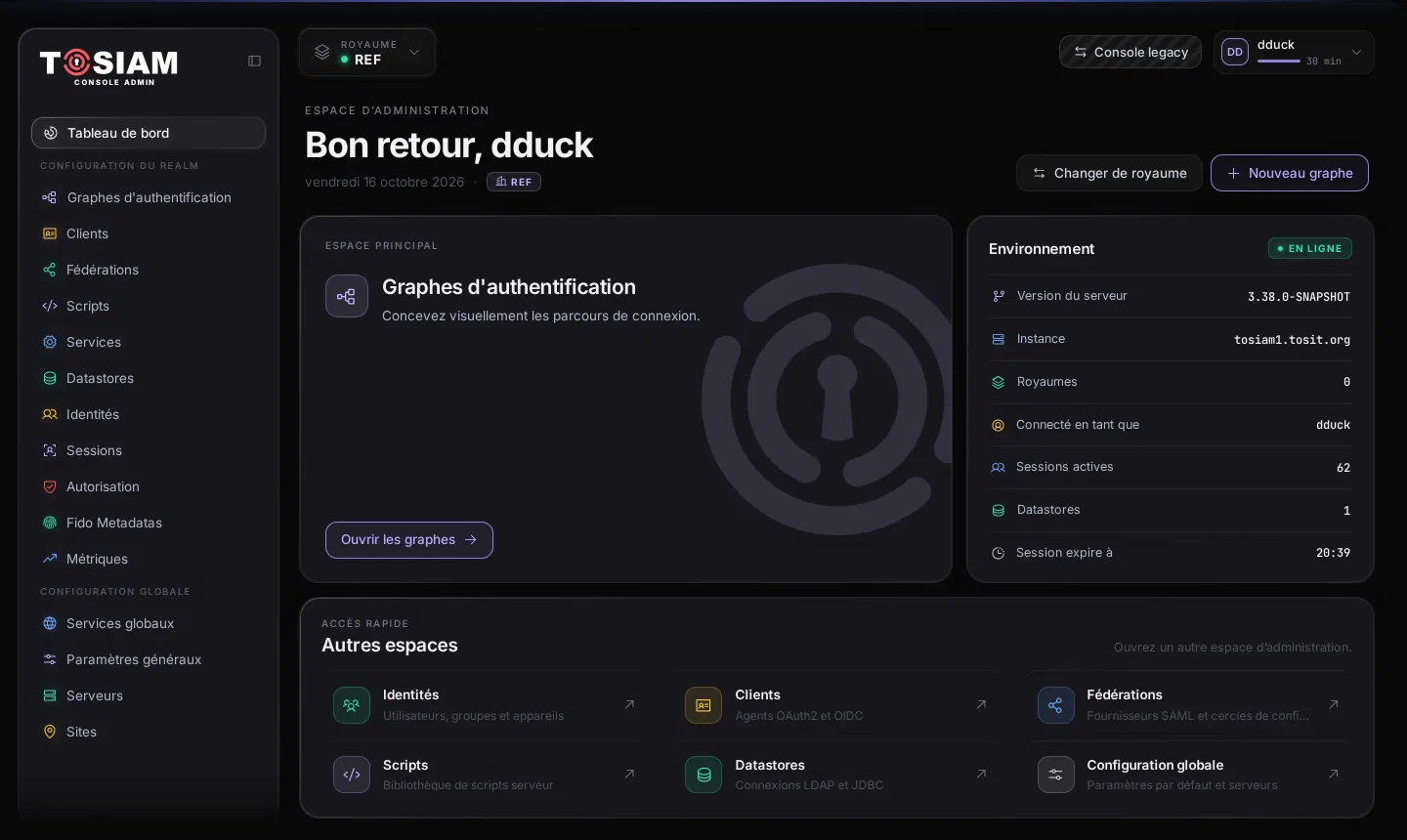The height and width of the screenshot is (840, 1407).
Task: Click the EN LIGNE status badge
Action: click(x=1310, y=249)
